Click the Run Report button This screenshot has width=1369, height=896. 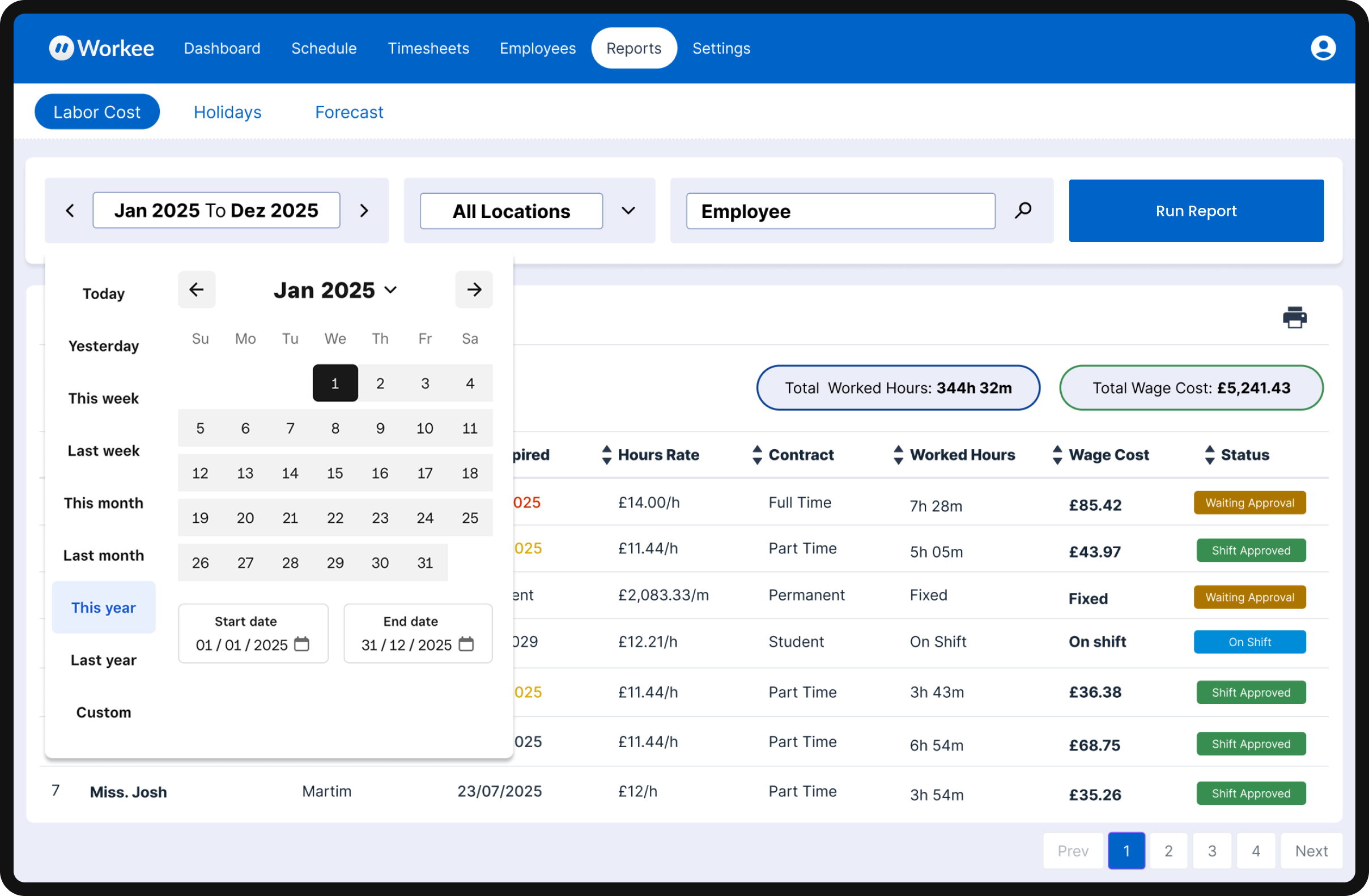click(1196, 211)
